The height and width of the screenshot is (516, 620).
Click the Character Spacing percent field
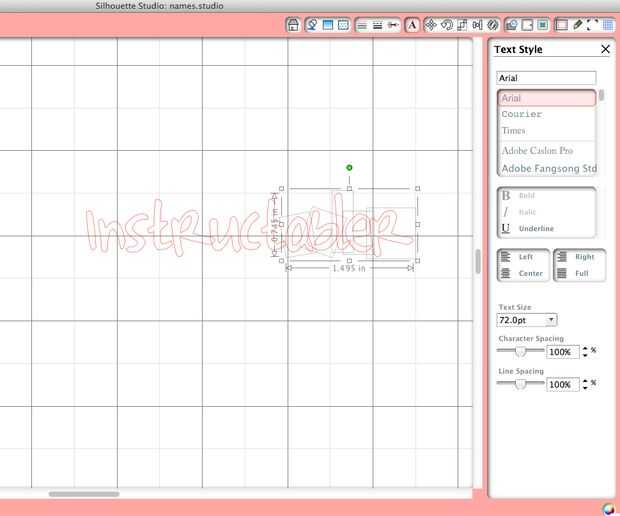563,352
